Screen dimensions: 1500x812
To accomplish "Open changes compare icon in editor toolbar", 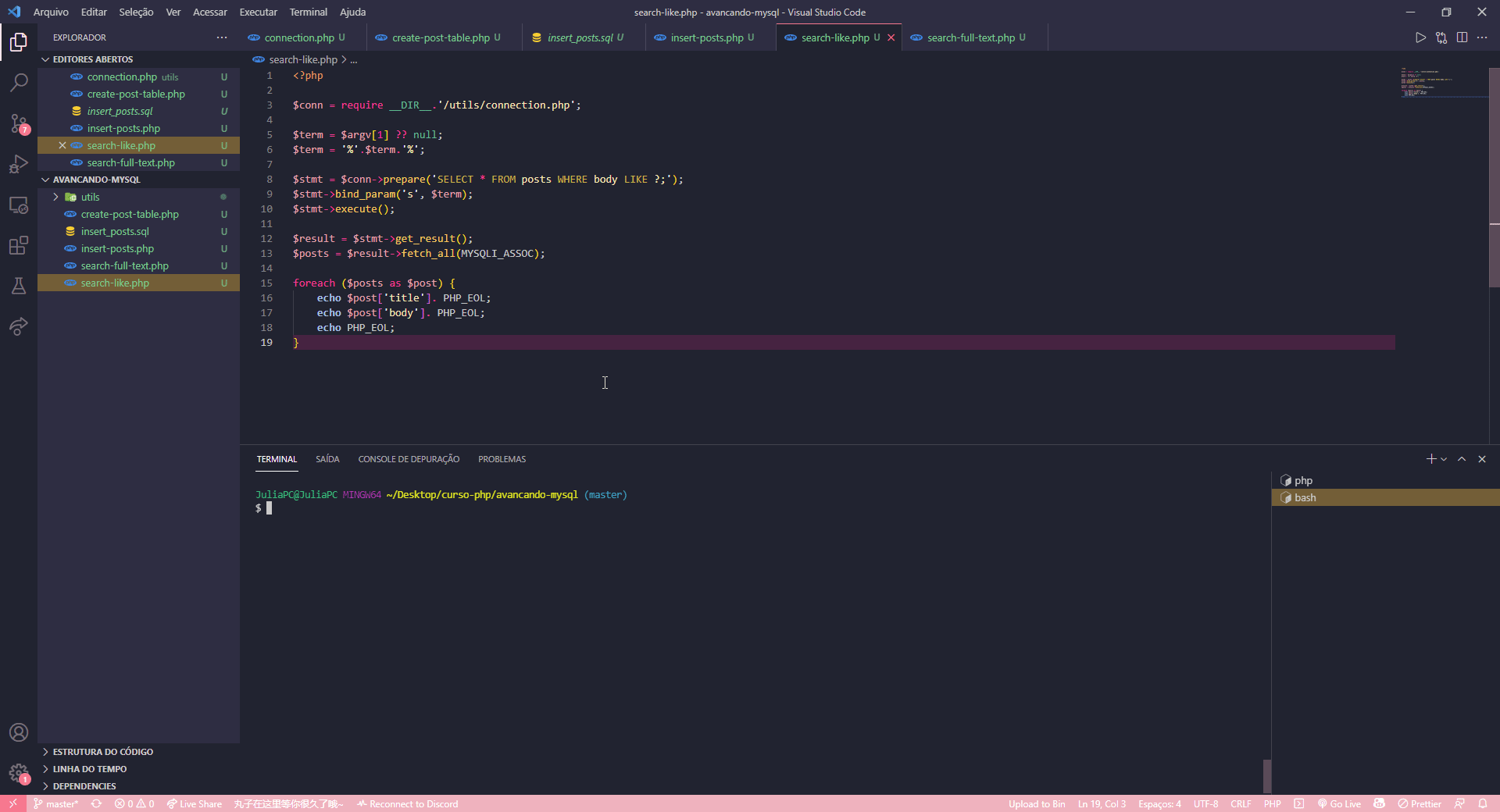I will click(x=1441, y=37).
